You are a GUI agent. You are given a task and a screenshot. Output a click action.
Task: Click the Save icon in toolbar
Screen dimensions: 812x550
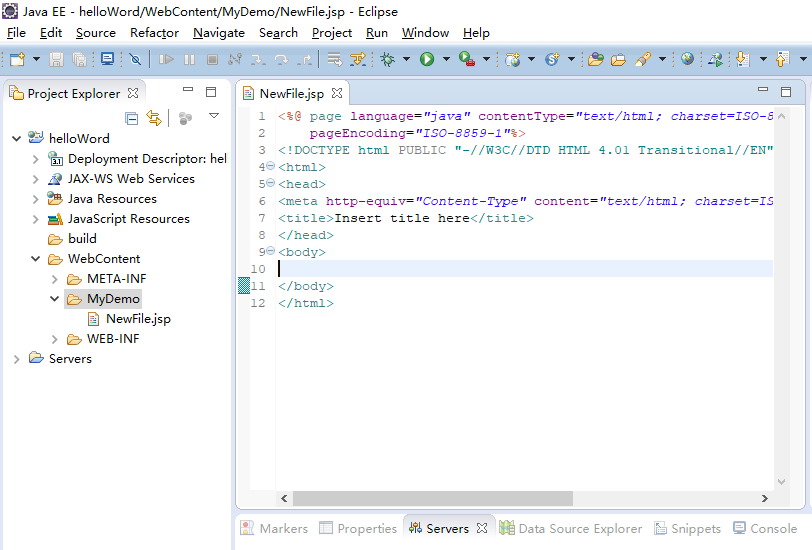(57, 60)
